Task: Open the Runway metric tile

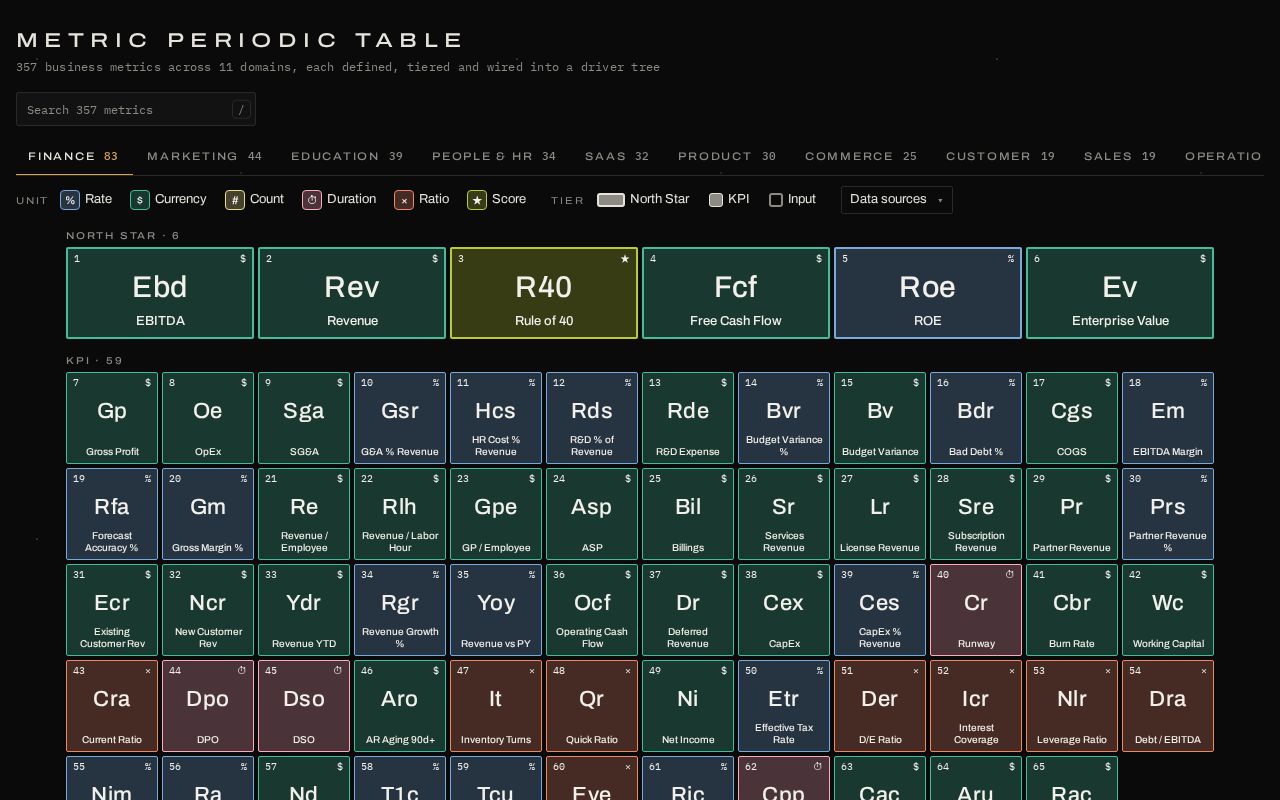Action: (976, 610)
